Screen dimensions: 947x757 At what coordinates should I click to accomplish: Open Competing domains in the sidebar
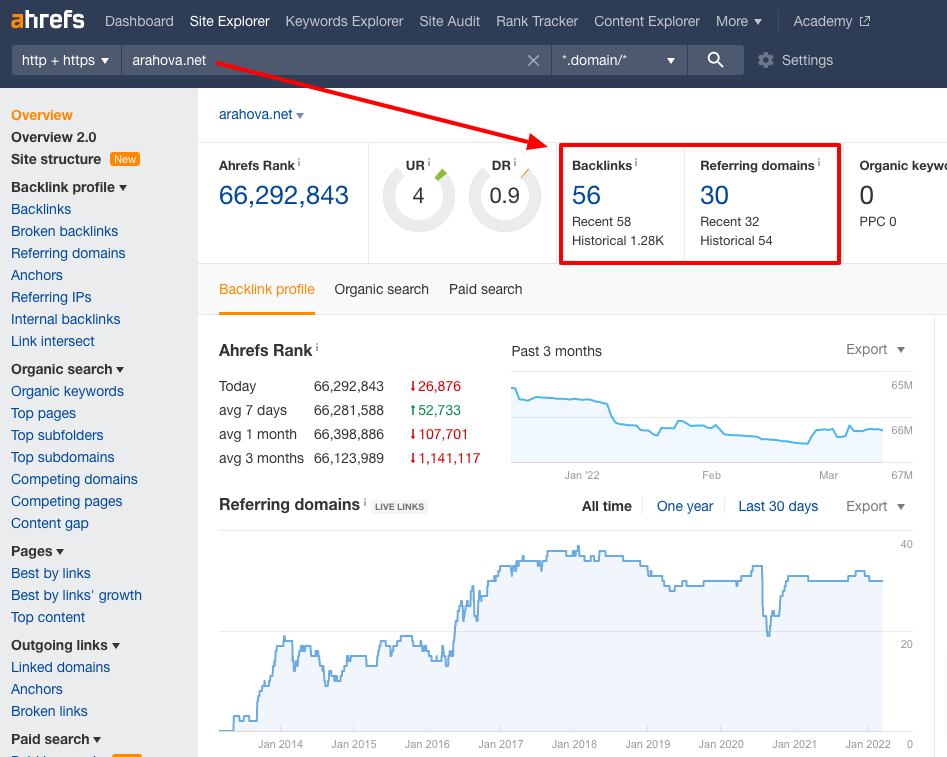74,479
